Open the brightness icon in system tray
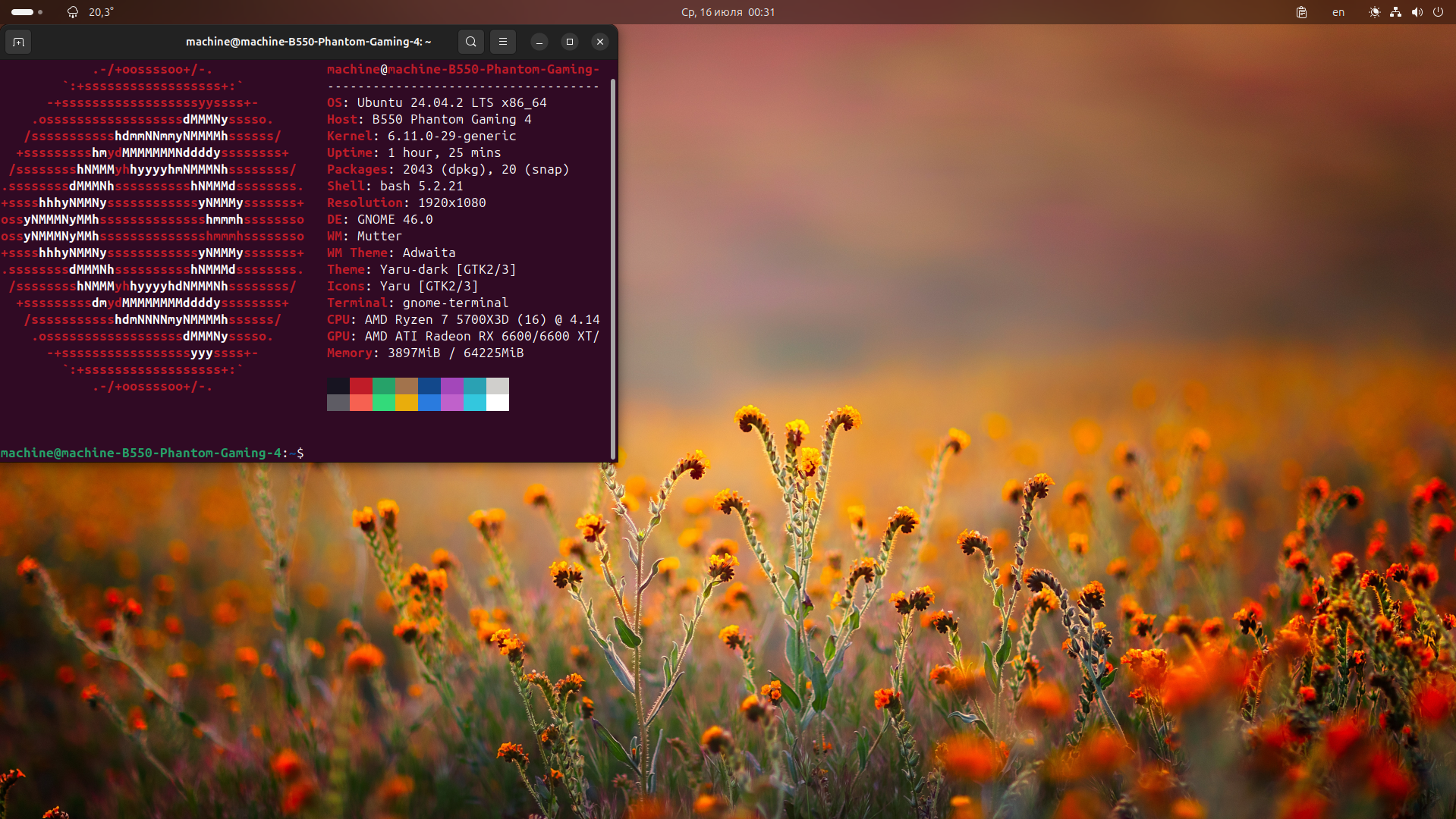Image resolution: width=1456 pixels, height=819 pixels. [x=1374, y=12]
